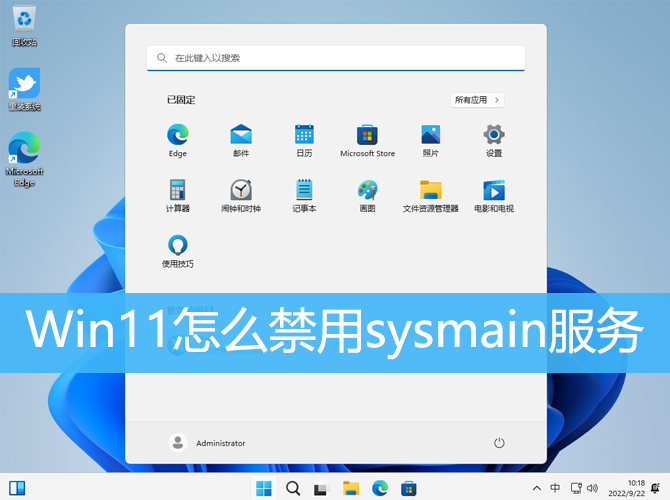Open the 使用技巧 Tips app
Image resolution: width=670 pixels, height=500 pixels.
pyautogui.click(x=178, y=245)
